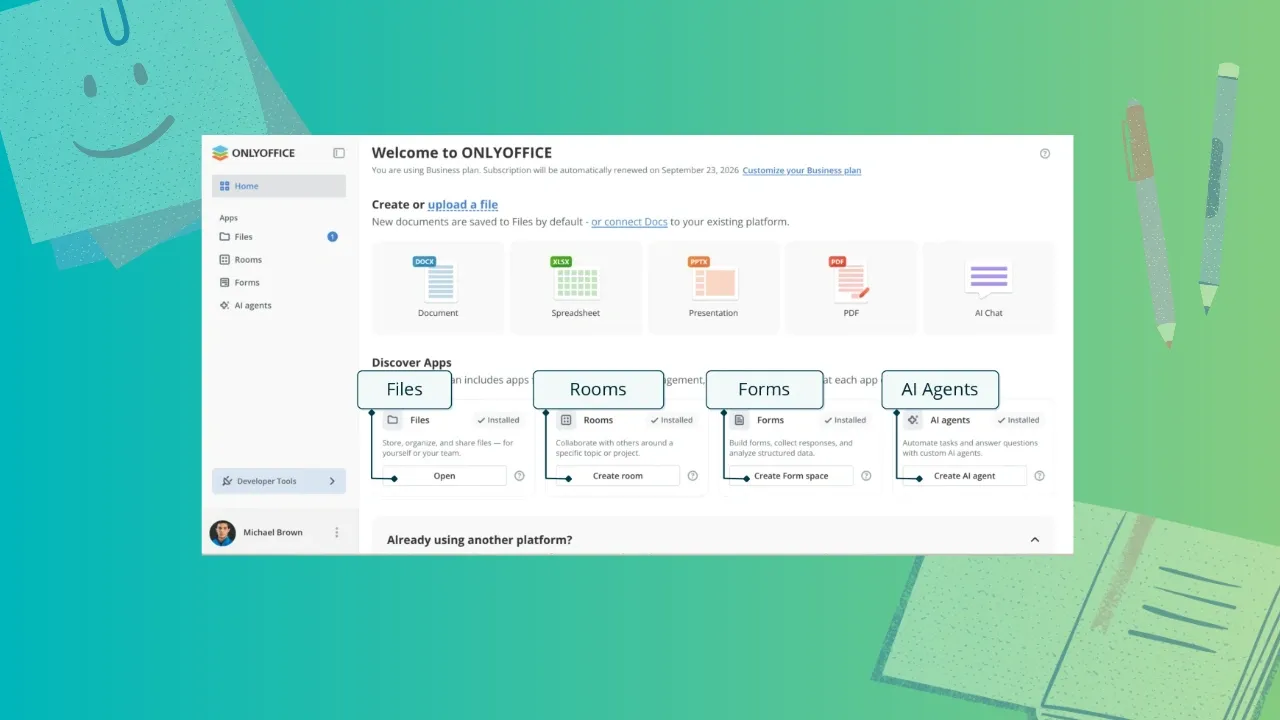1280x720 pixels.
Task: Go to Home in the sidebar
Action: [279, 186]
